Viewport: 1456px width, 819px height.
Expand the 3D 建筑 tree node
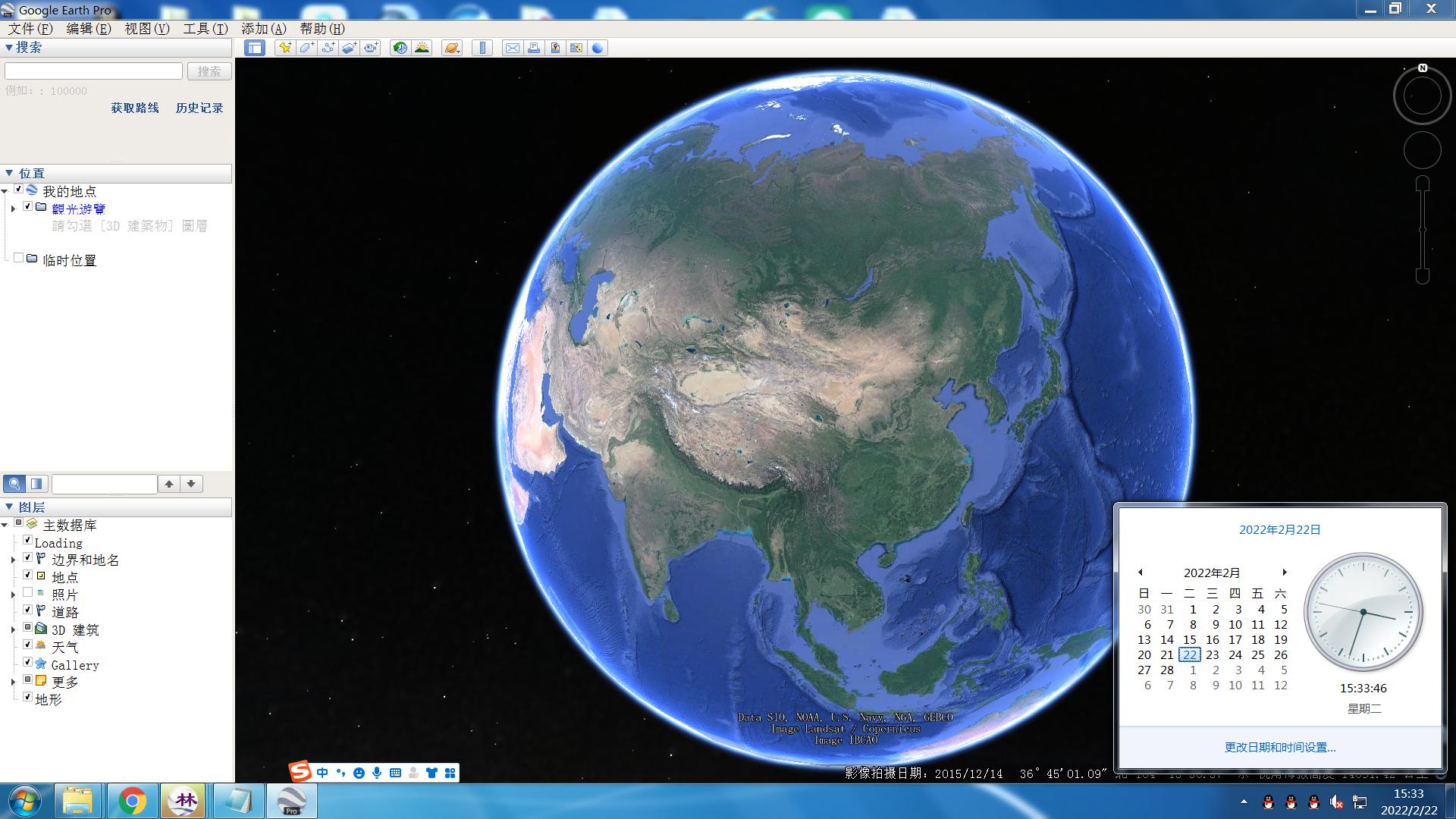coord(13,629)
